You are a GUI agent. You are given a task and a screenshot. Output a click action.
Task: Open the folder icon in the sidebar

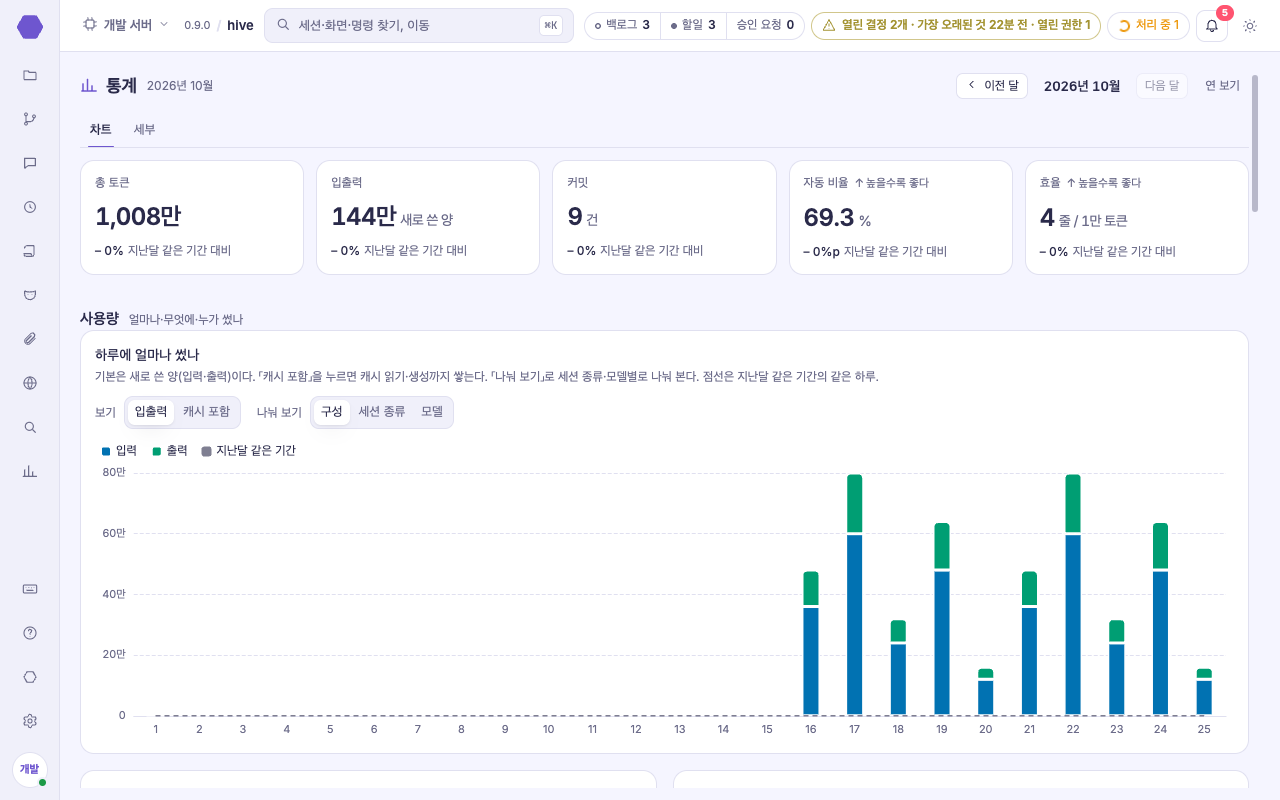(x=30, y=75)
